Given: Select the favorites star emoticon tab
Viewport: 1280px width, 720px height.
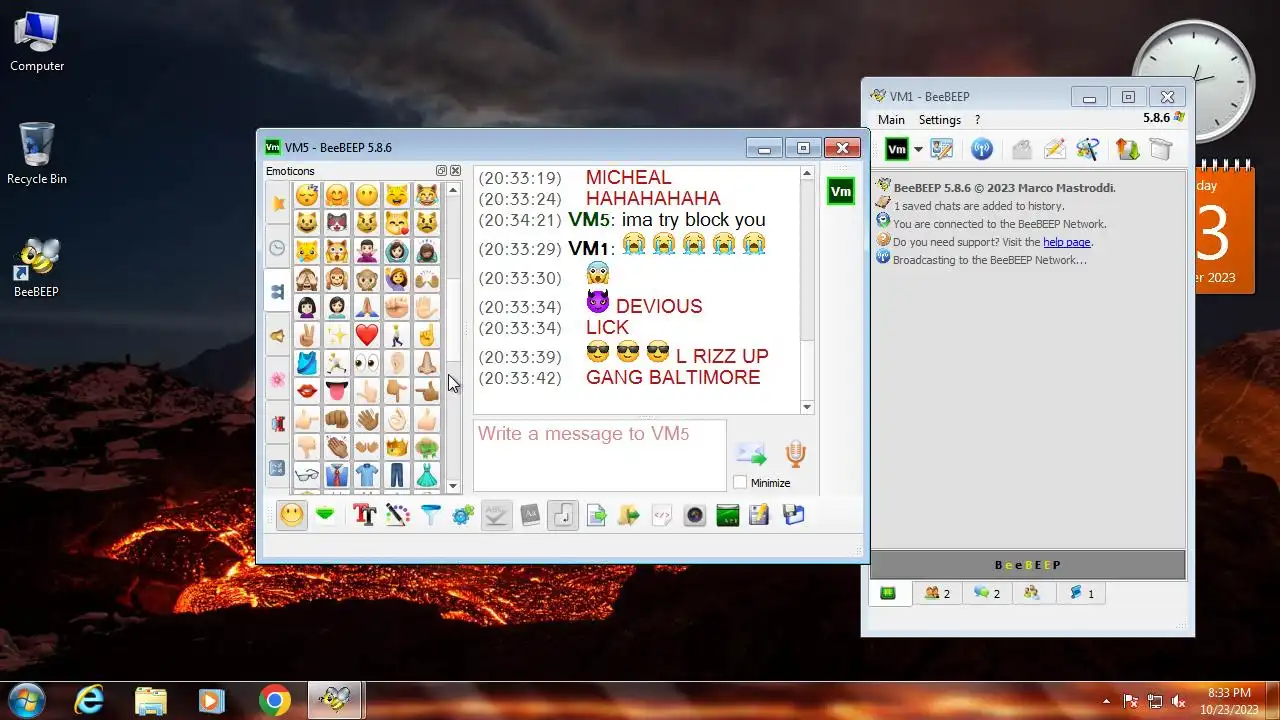Looking at the screenshot, I should [278, 204].
